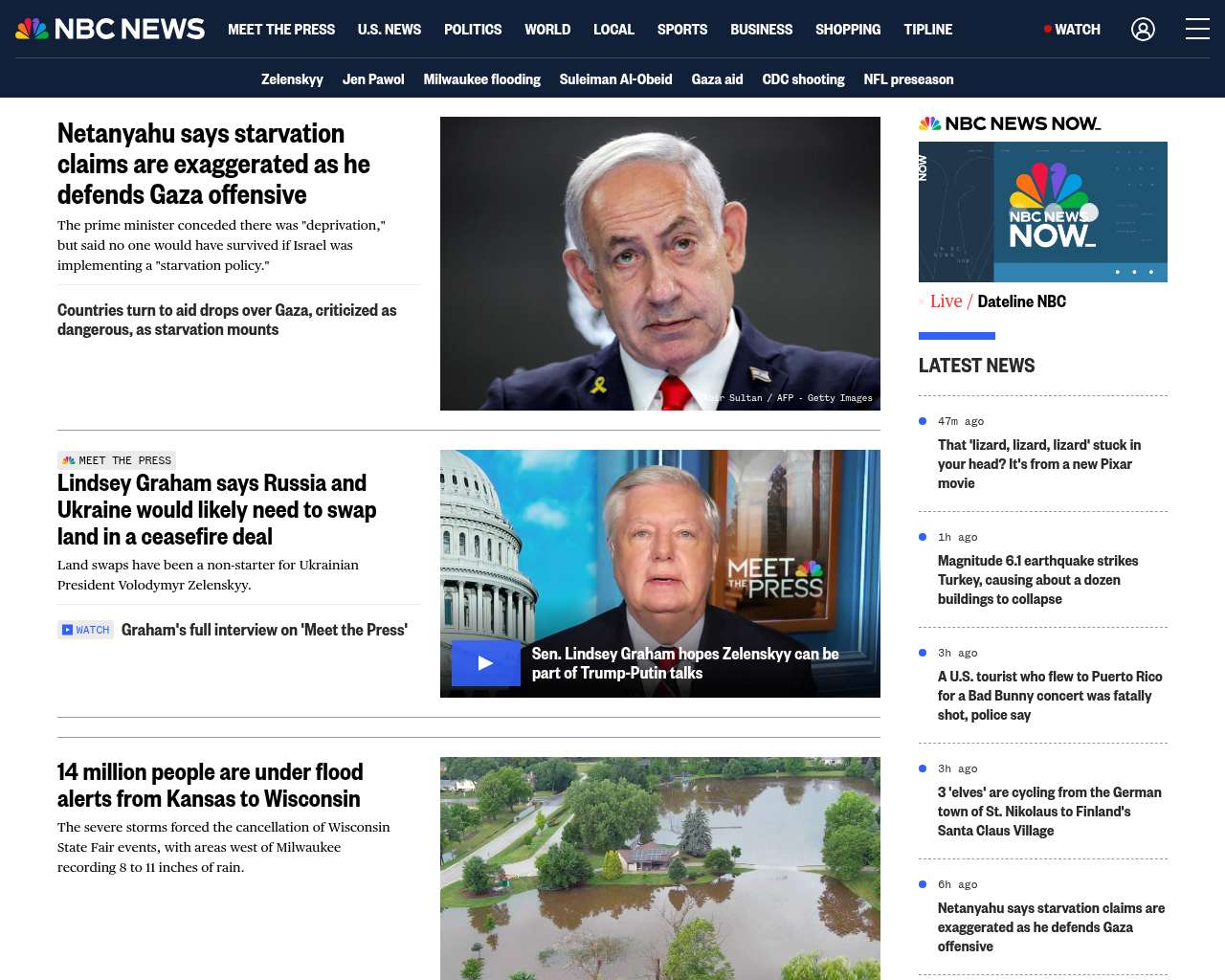
Task: Play the Lindsey Graham video
Action: tap(485, 662)
